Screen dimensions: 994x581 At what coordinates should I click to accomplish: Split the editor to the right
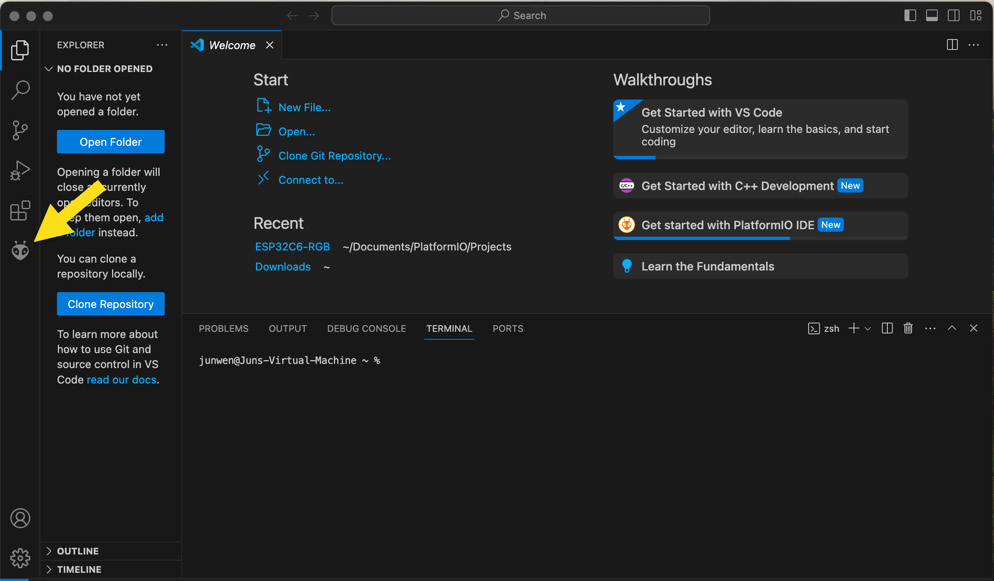tap(952, 44)
